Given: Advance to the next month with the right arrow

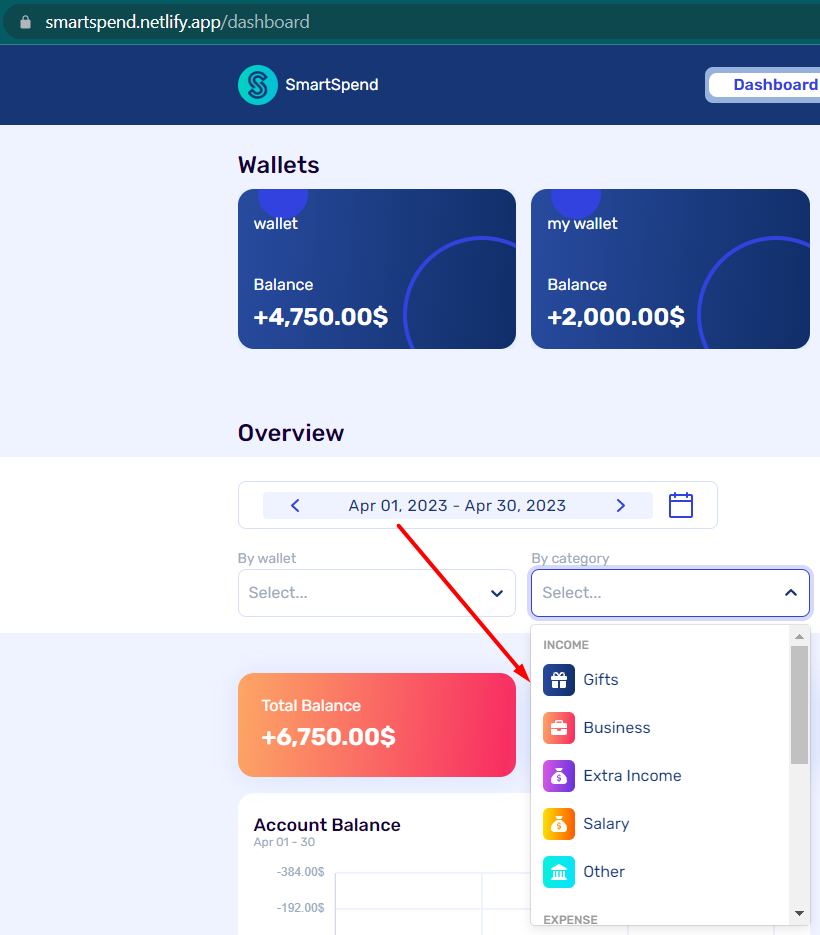Looking at the screenshot, I should click(x=620, y=505).
